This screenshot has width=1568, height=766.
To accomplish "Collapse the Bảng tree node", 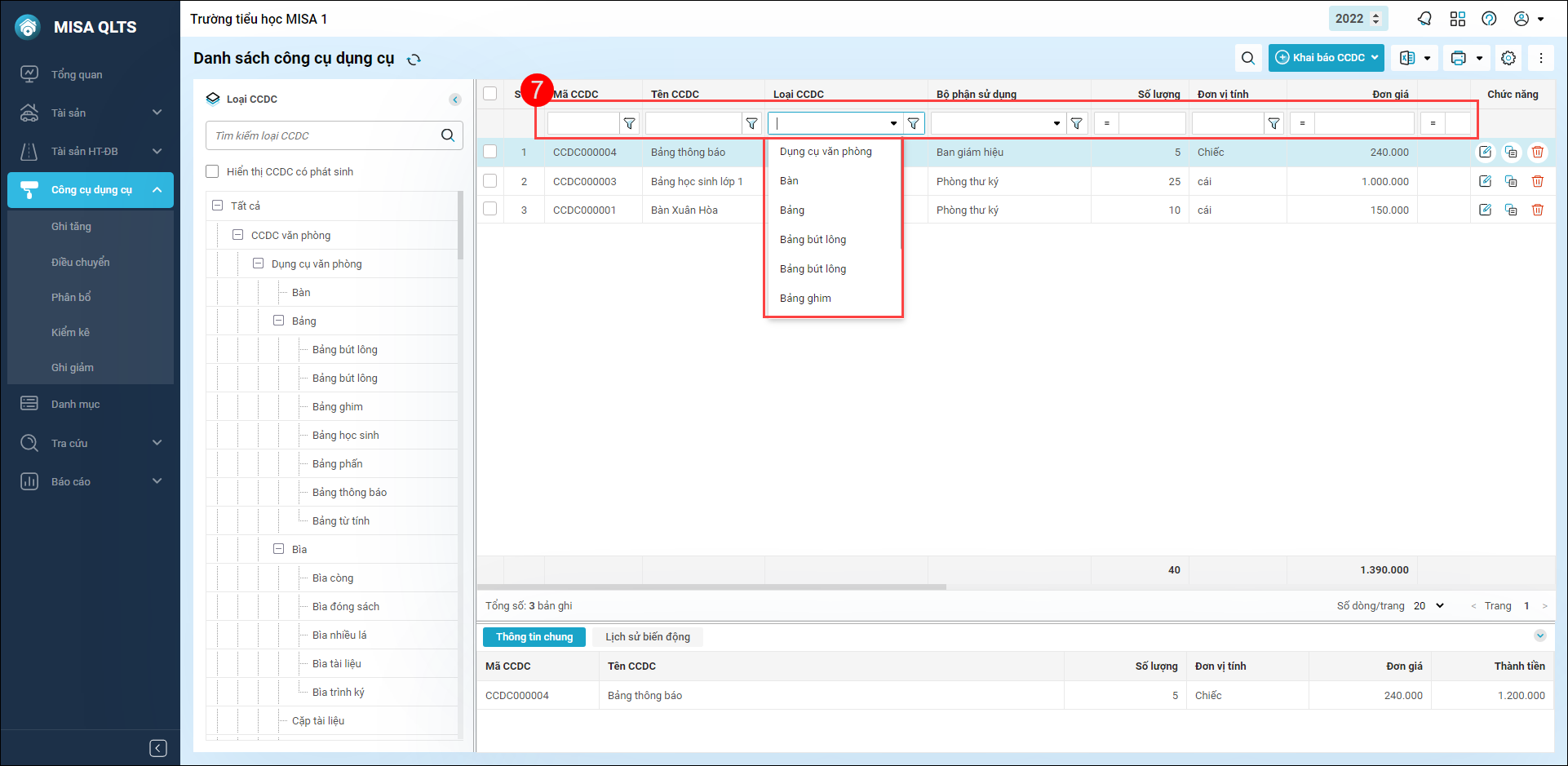I will 279,321.
